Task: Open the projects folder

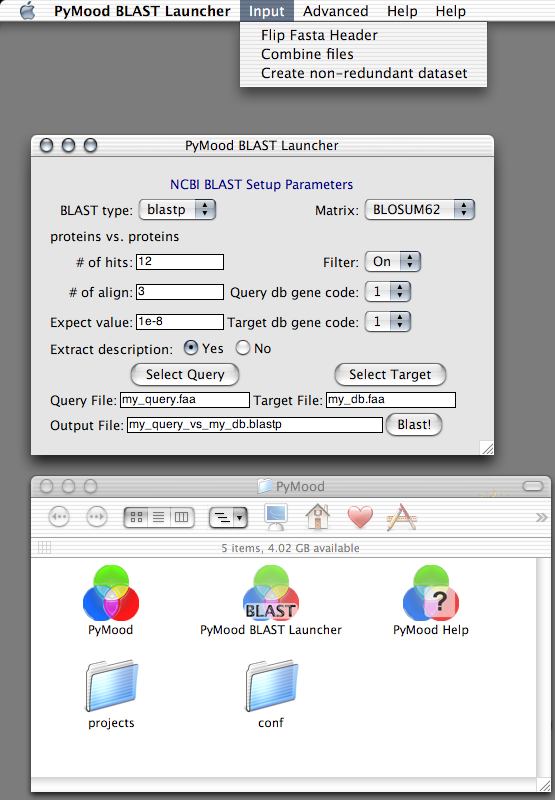Action: point(111,686)
